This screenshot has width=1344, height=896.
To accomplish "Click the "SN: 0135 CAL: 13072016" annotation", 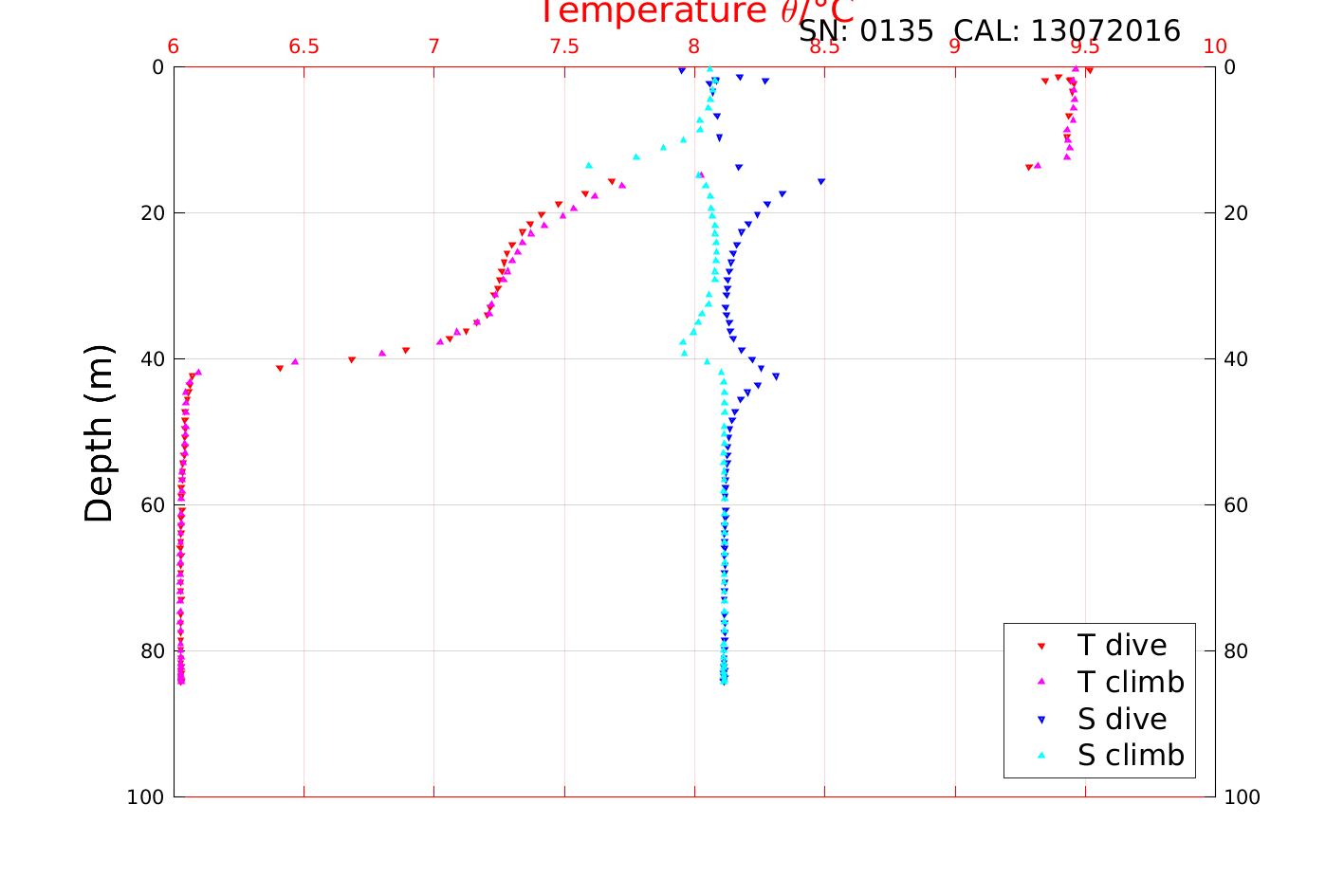I will 989,31.
